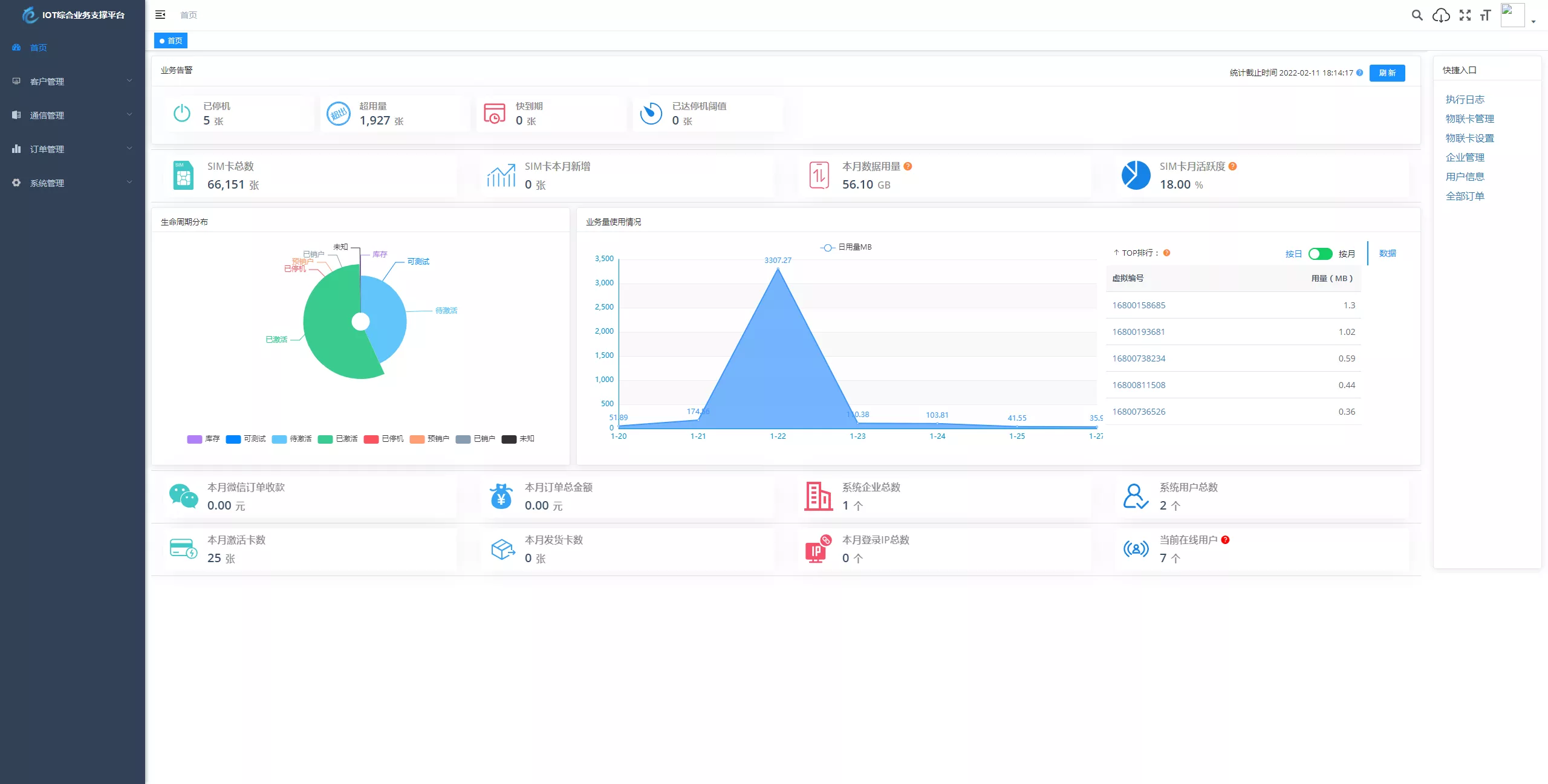This screenshot has width=1548, height=784.
Task: Toggle fullscreen mode icon
Action: tap(1465, 15)
